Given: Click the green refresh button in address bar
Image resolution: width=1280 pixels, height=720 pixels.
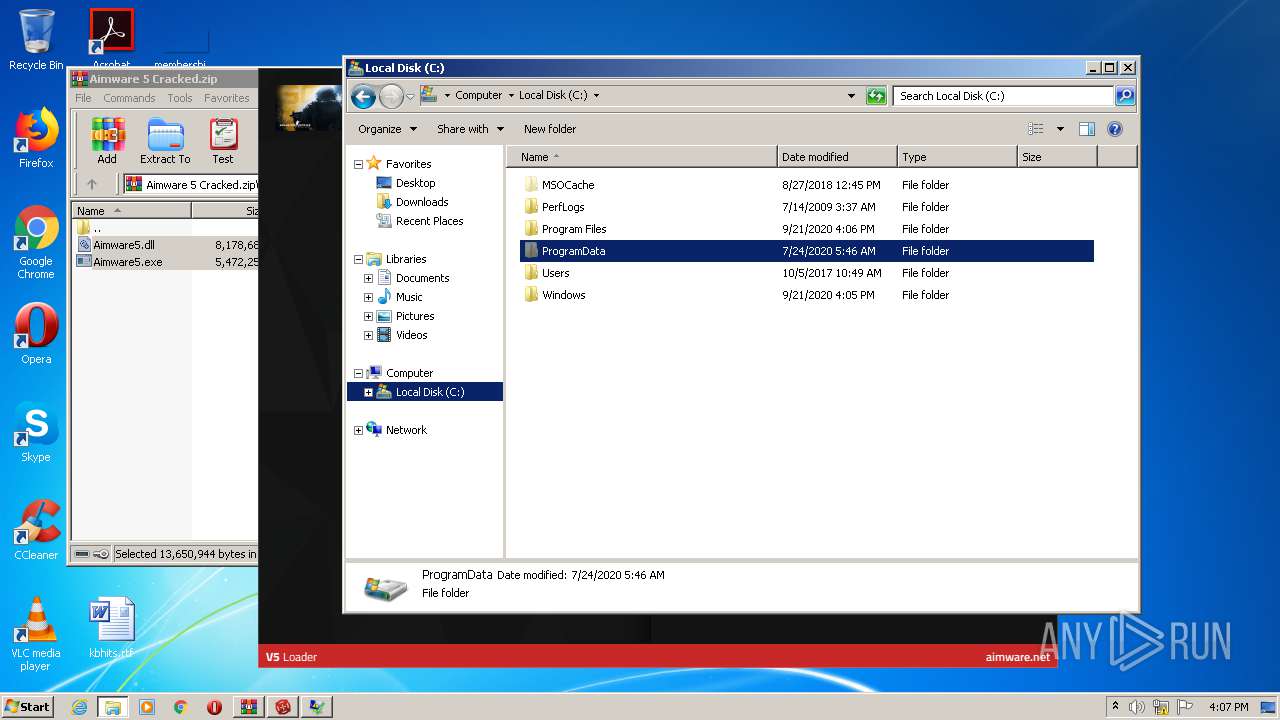Looking at the screenshot, I should (x=876, y=96).
